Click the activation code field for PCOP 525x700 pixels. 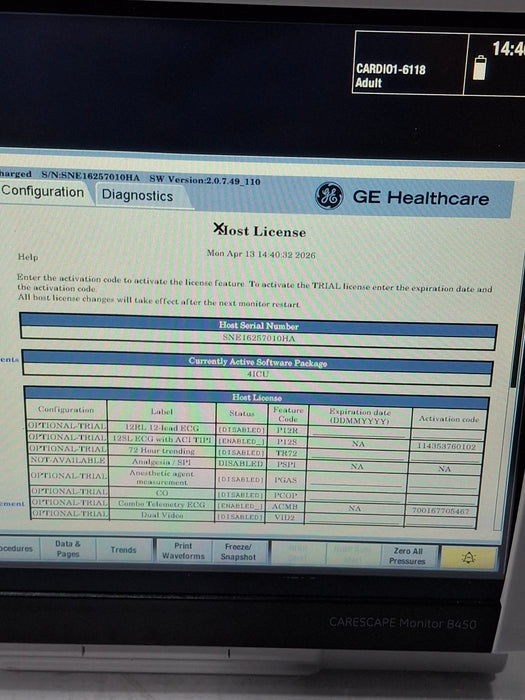coord(442,498)
